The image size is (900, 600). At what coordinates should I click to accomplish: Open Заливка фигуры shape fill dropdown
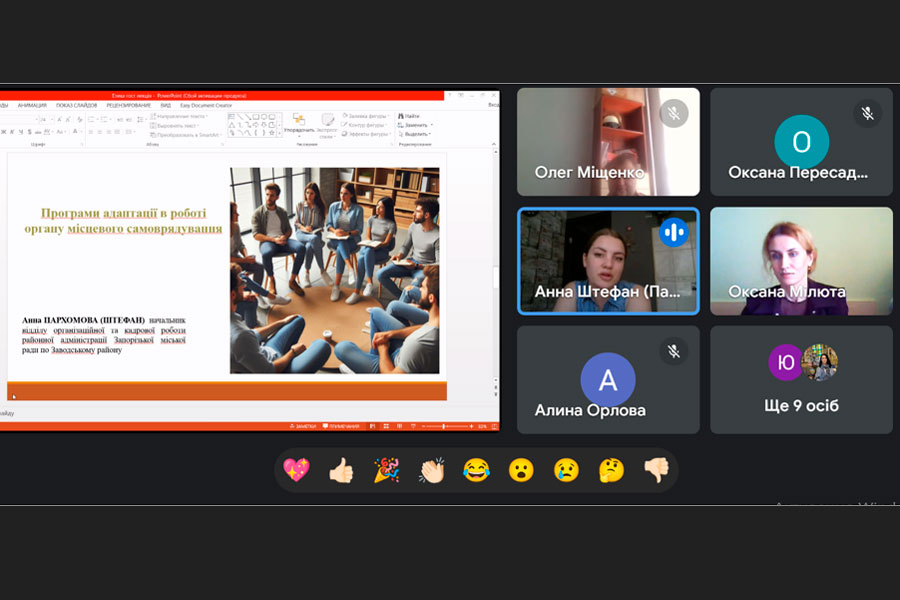pyautogui.click(x=366, y=116)
